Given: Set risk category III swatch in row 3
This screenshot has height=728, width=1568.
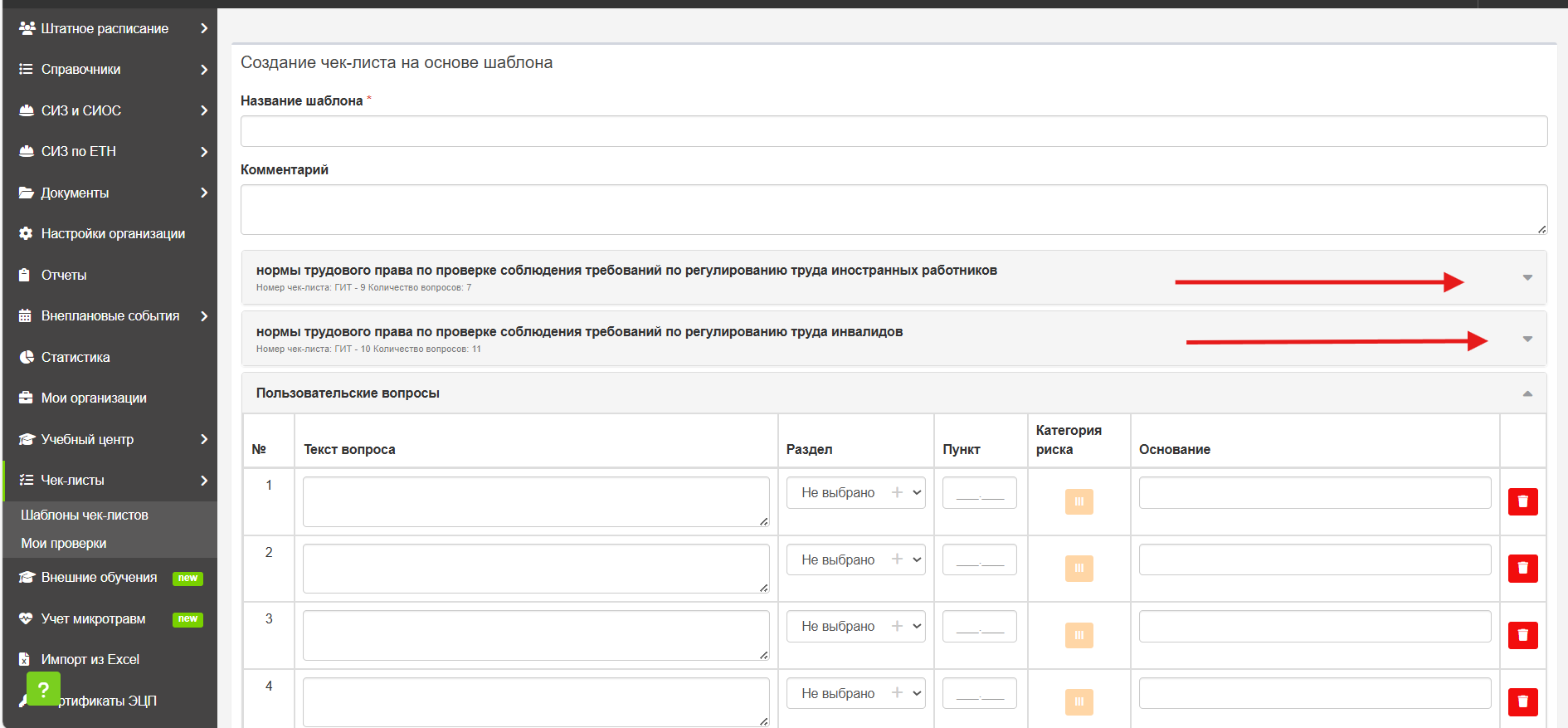Looking at the screenshot, I should click(x=1079, y=635).
